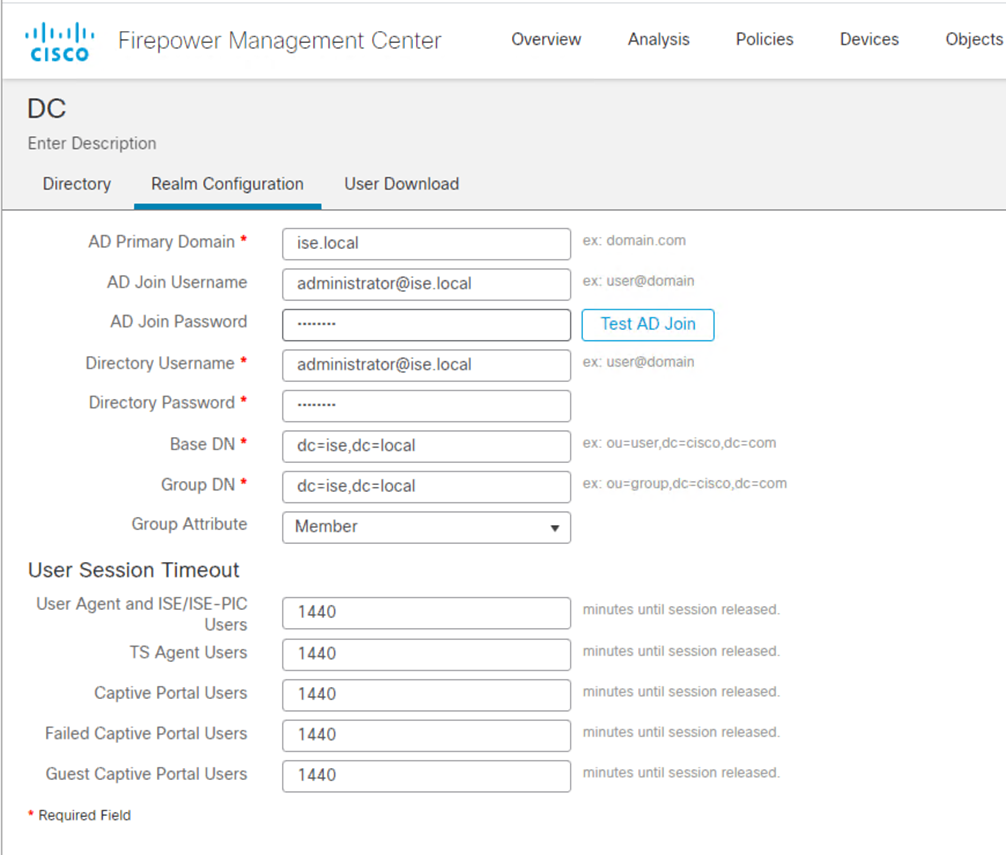Go to the User Download tab
This screenshot has height=855, width=1006.
[402, 184]
